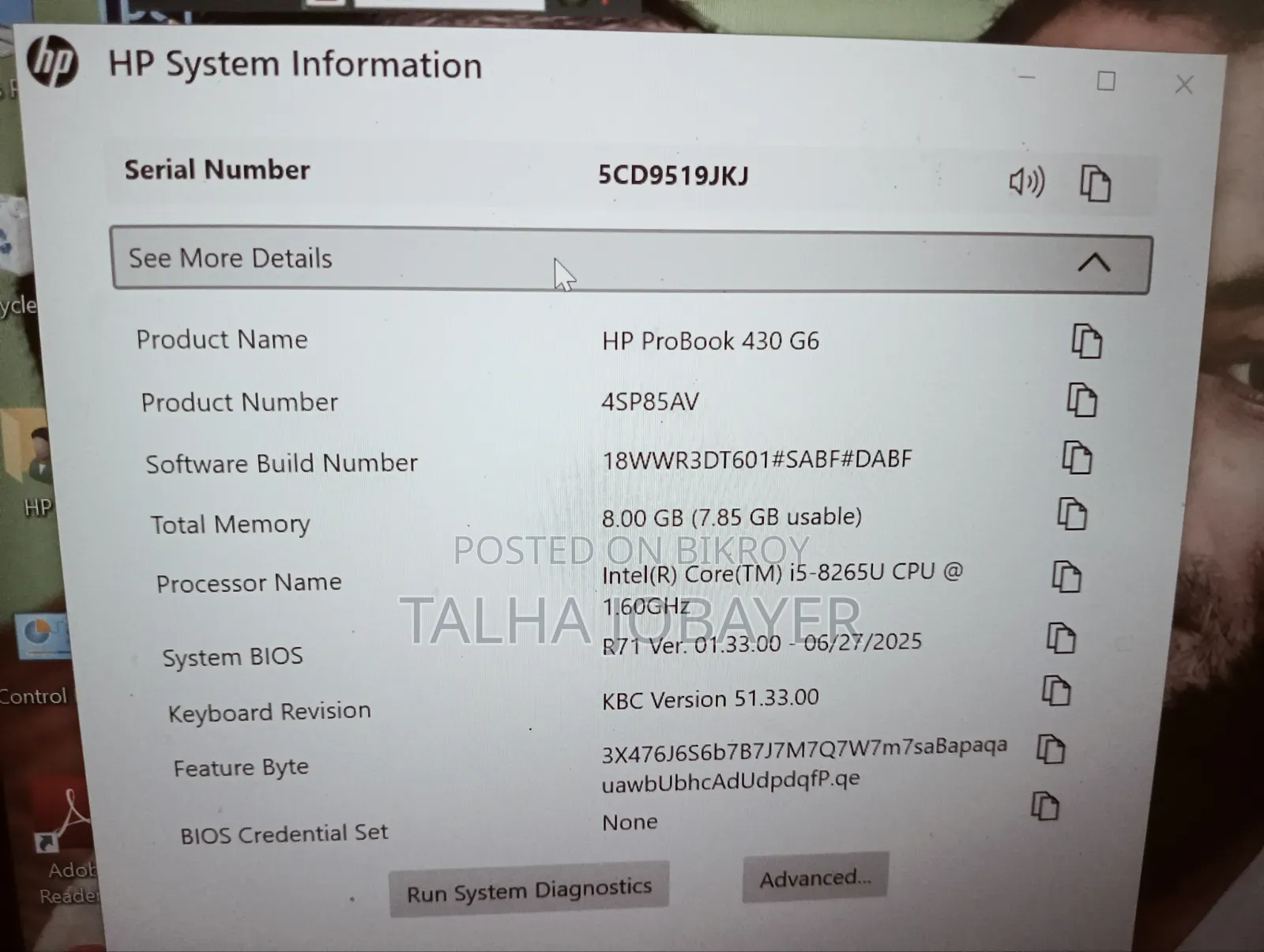
Task: Click the Product Number label
Action: tap(239, 402)
